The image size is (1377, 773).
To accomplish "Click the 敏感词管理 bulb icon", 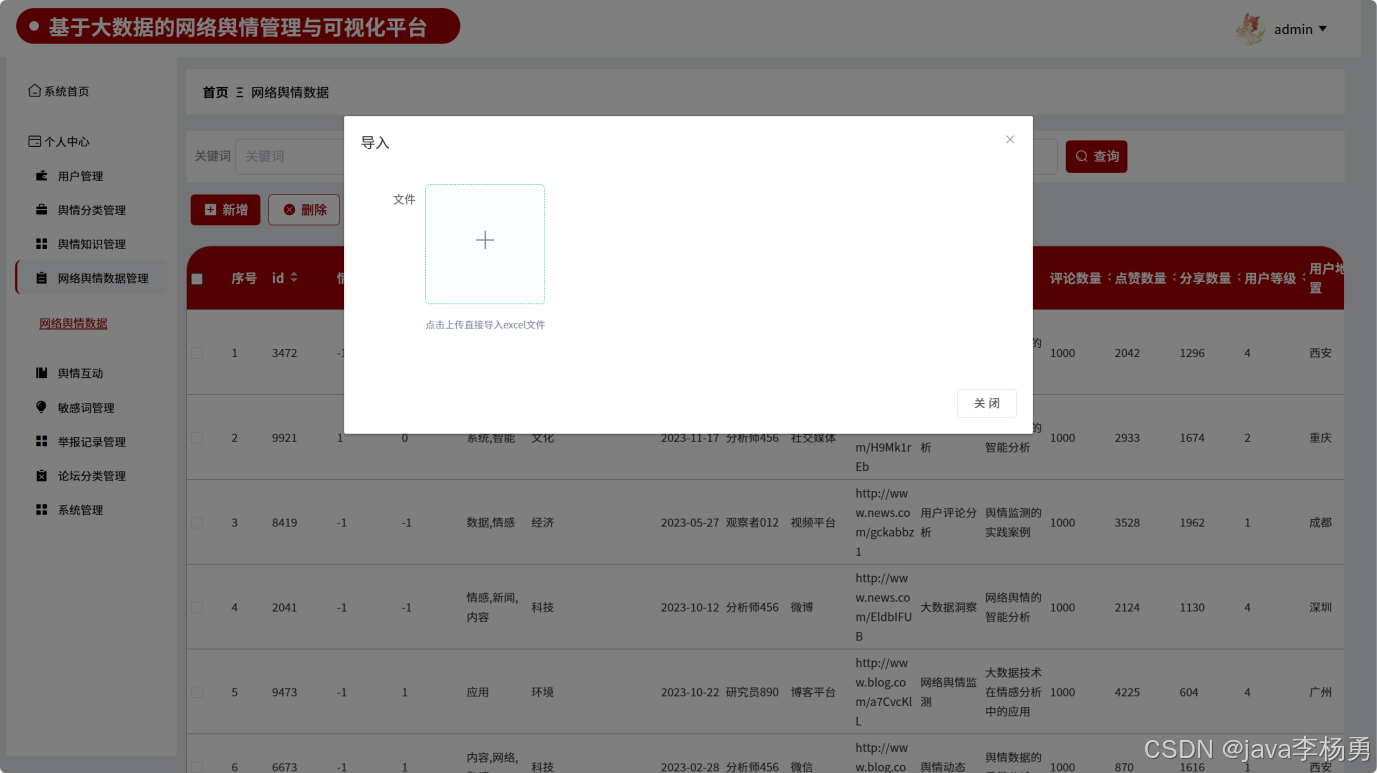I will [41, 407].
